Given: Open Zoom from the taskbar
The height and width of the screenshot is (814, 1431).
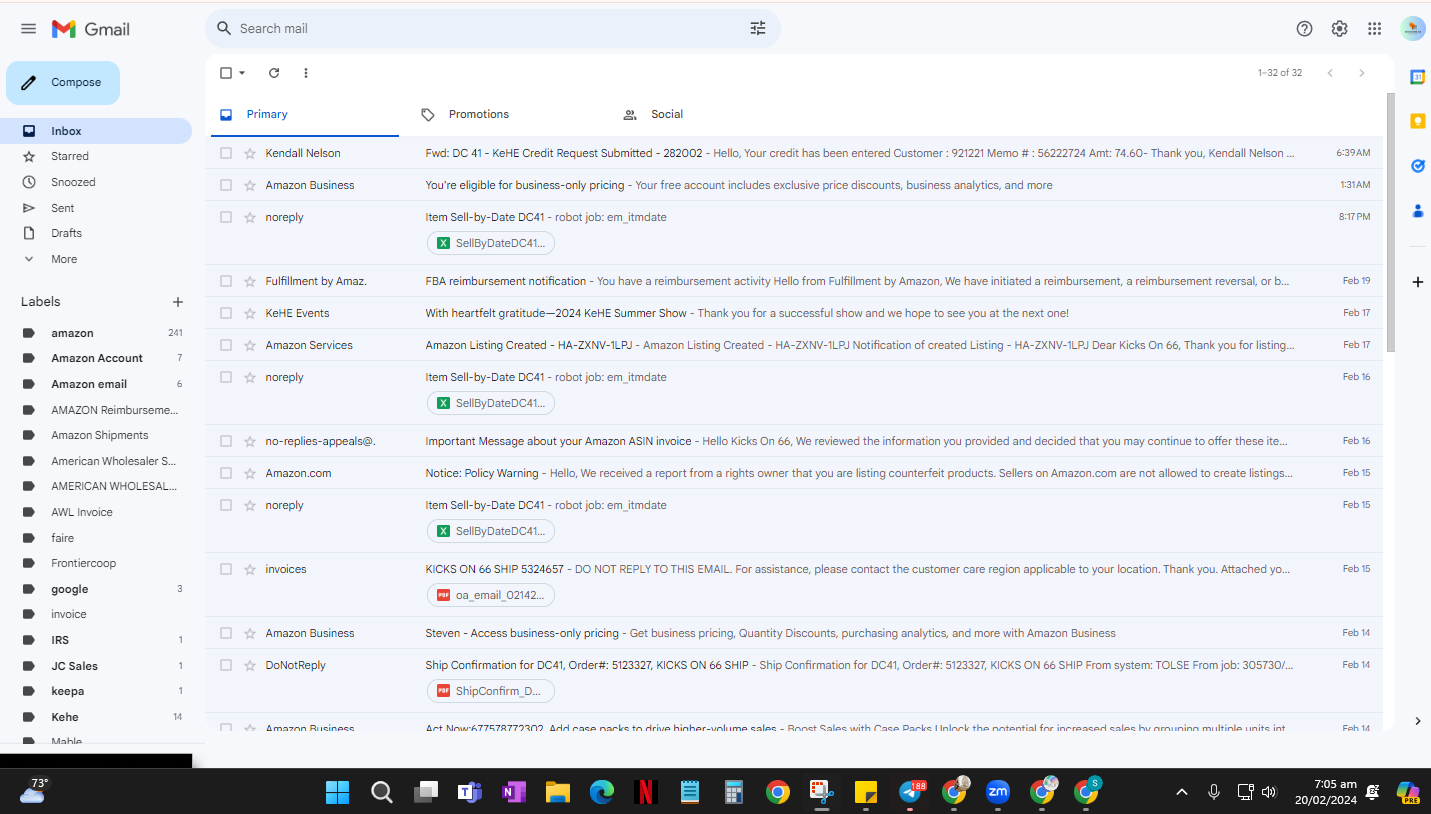Looking at the screenshot, I should [x=998, y=792].
